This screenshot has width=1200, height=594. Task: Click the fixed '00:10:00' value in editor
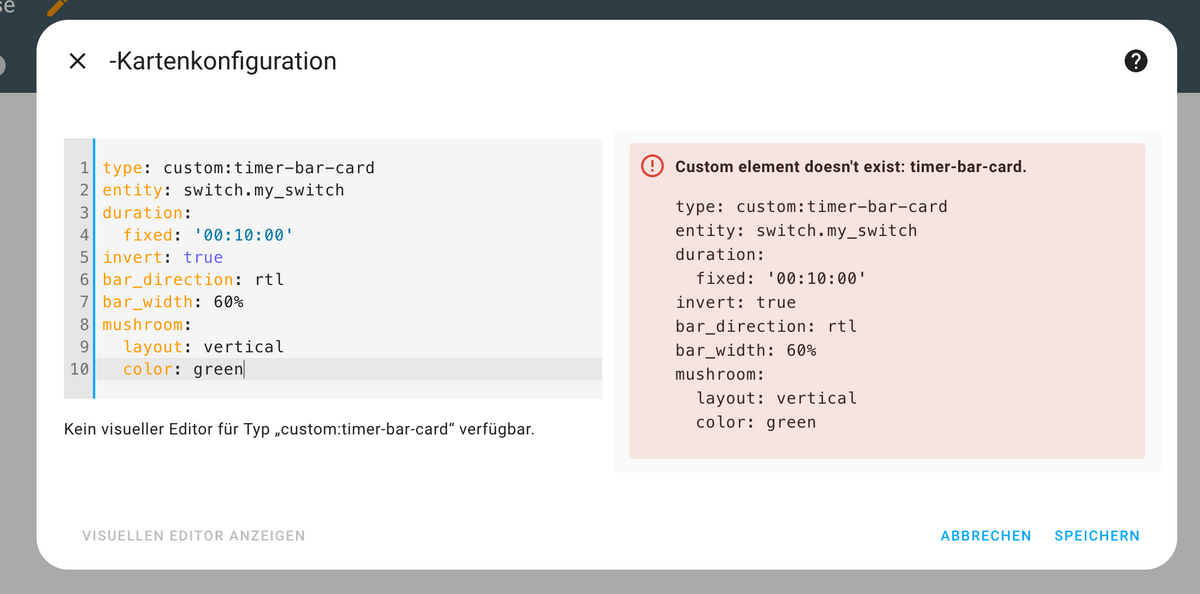(x=248, y=235)
